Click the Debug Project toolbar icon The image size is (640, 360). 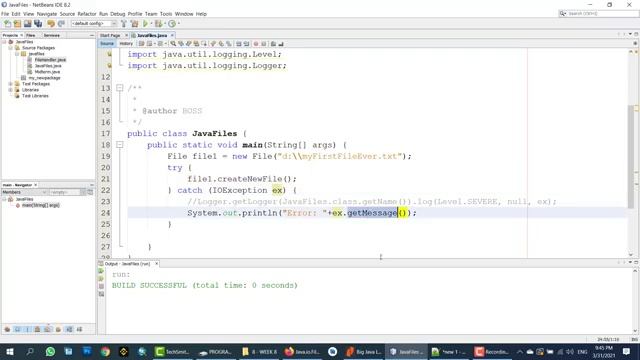158,24
